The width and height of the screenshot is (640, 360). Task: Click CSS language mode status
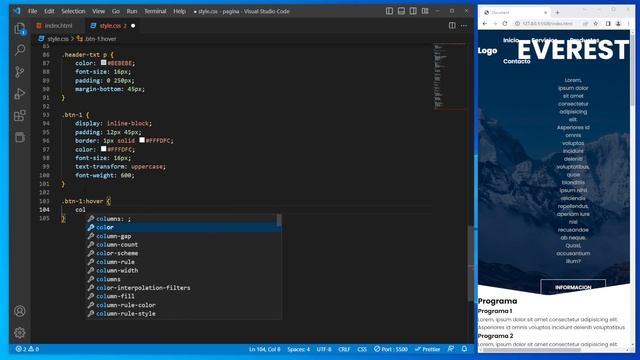pos(362,349)
